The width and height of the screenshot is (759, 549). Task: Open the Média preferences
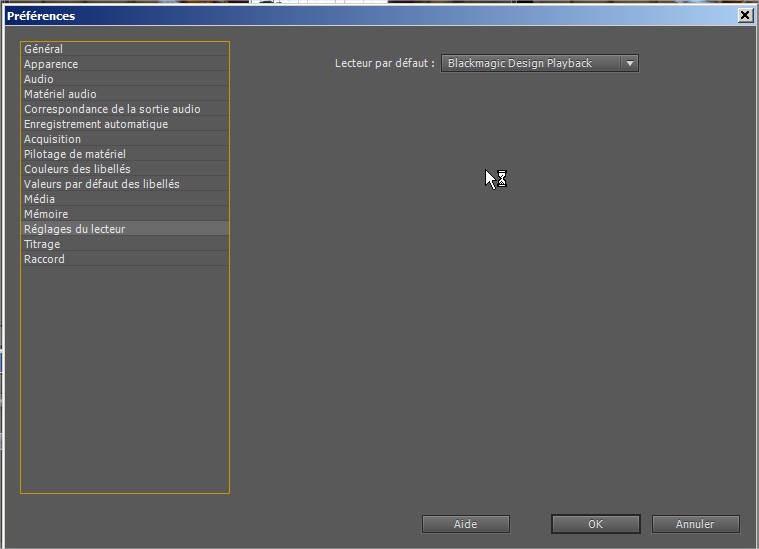[x=125, y=199]
